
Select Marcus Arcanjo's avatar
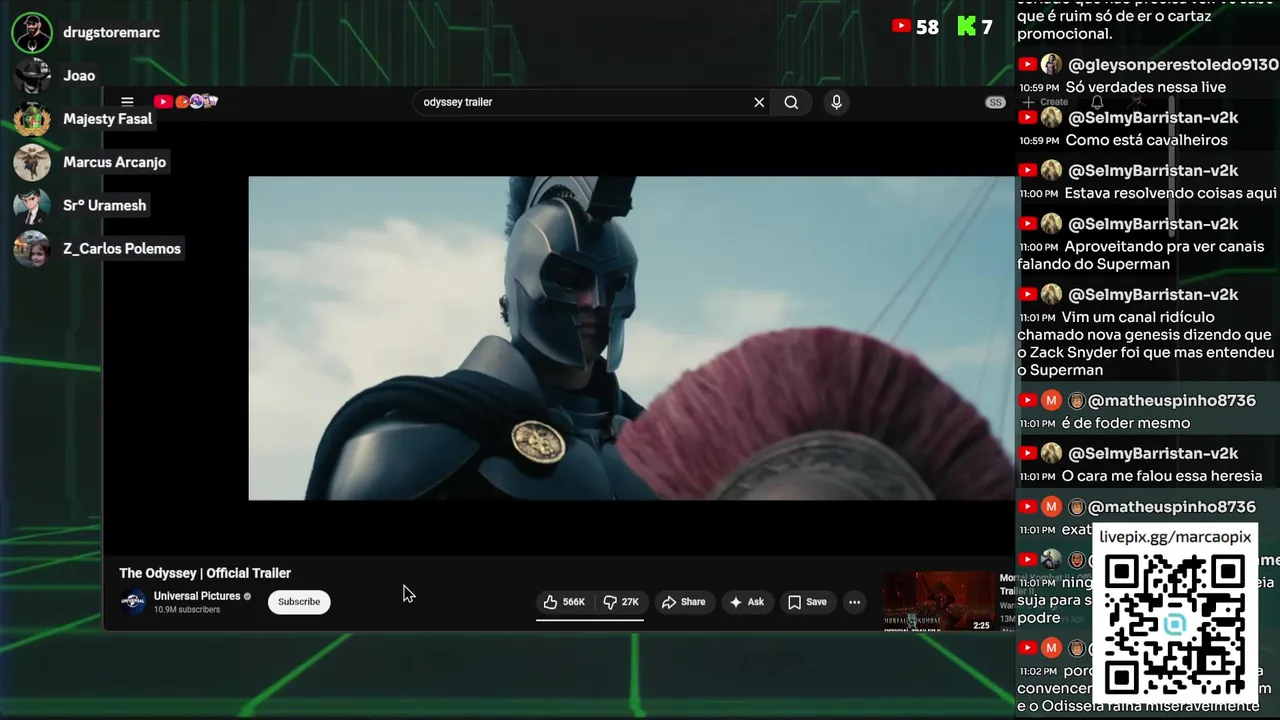point(32,162)
